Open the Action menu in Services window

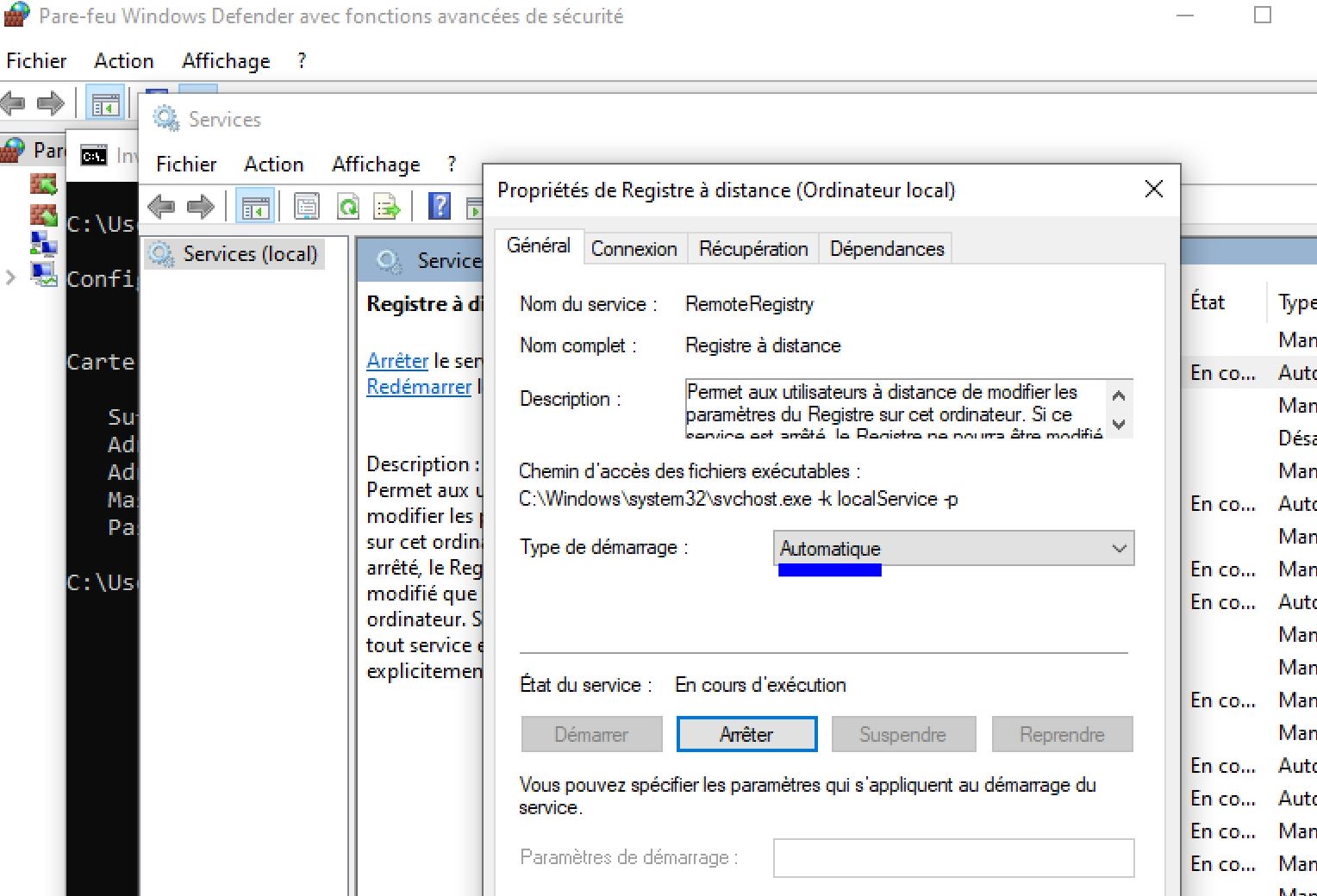[x=273, y=165]
